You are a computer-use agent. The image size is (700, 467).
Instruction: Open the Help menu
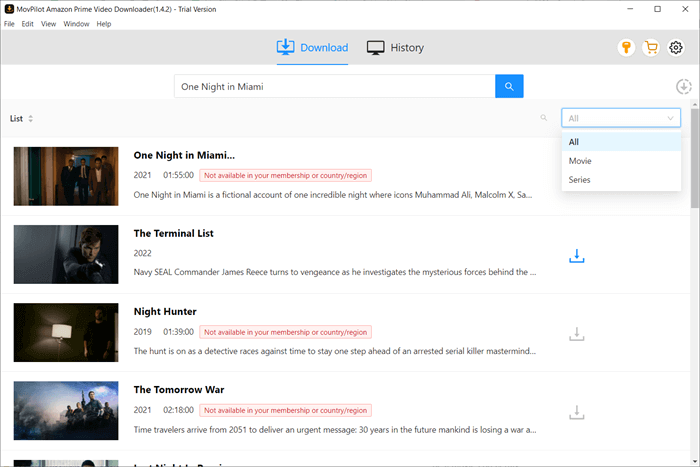[x=104, y=23]
